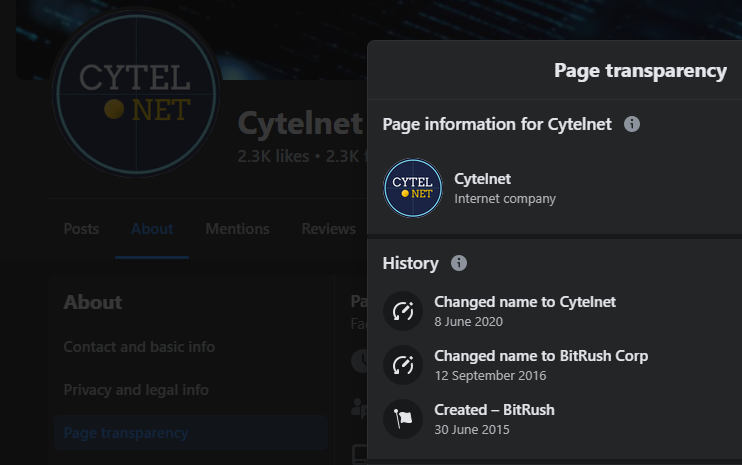Open the Mentions tab
Viewport: 742px width, 465px height.
coord(237,229)
